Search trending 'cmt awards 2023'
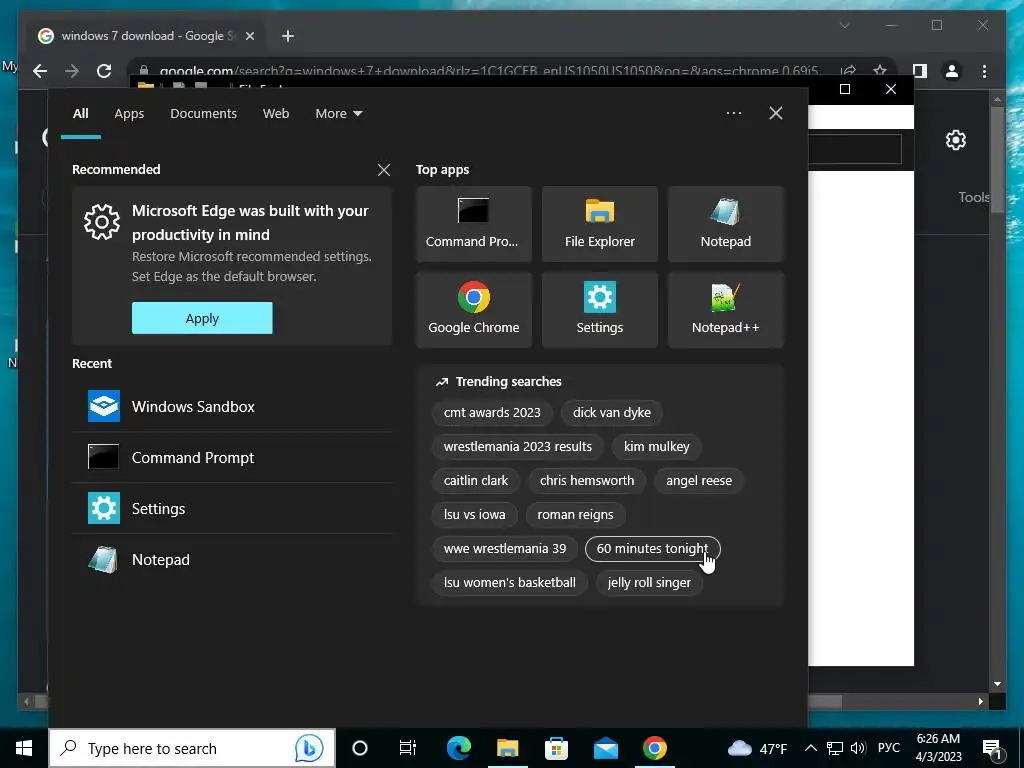1024x768 pixels. (492, 413)
